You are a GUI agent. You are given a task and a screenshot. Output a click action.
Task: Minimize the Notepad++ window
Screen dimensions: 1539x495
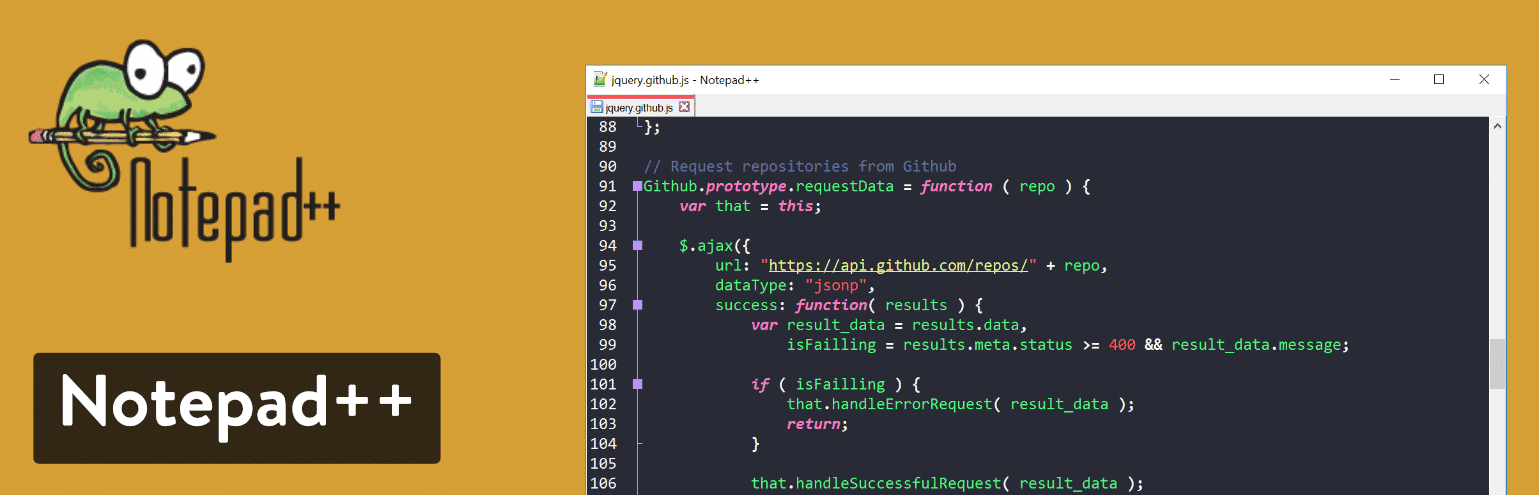[1393, 80]
